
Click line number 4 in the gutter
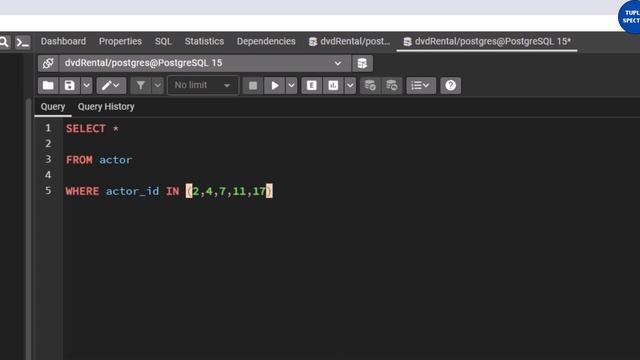[x=48, y=175]
